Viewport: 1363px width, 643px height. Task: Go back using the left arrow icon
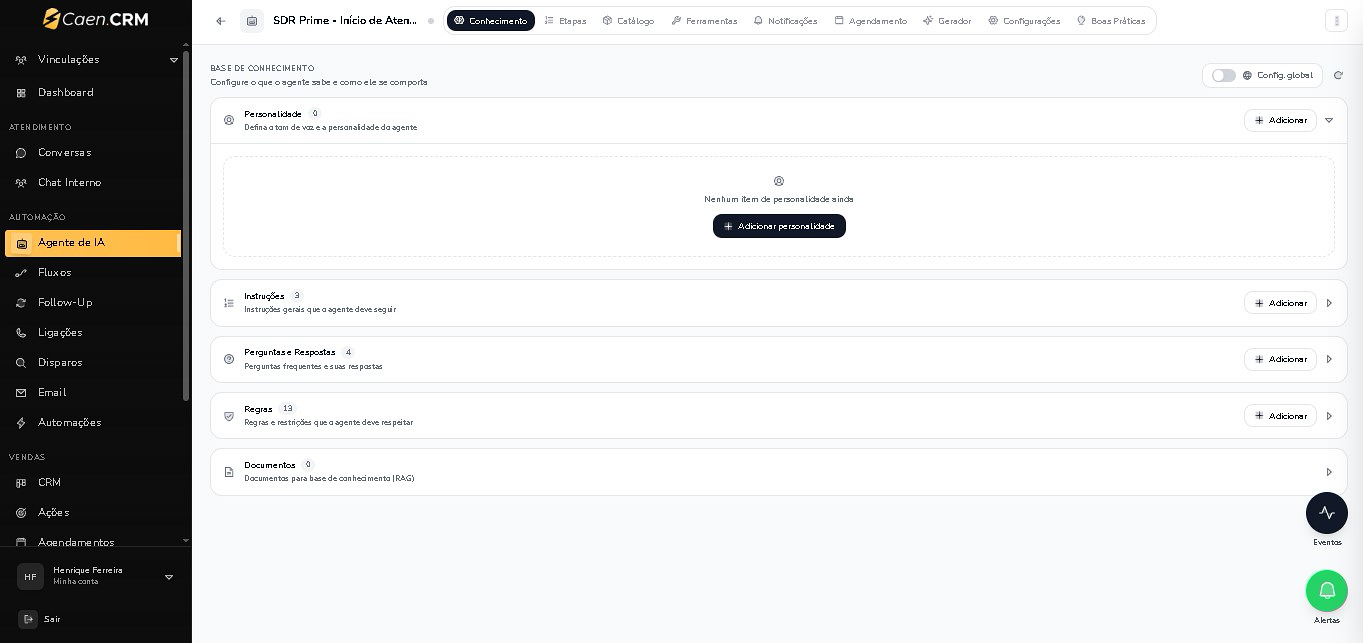pyautogui.click(x=221, y=21)
